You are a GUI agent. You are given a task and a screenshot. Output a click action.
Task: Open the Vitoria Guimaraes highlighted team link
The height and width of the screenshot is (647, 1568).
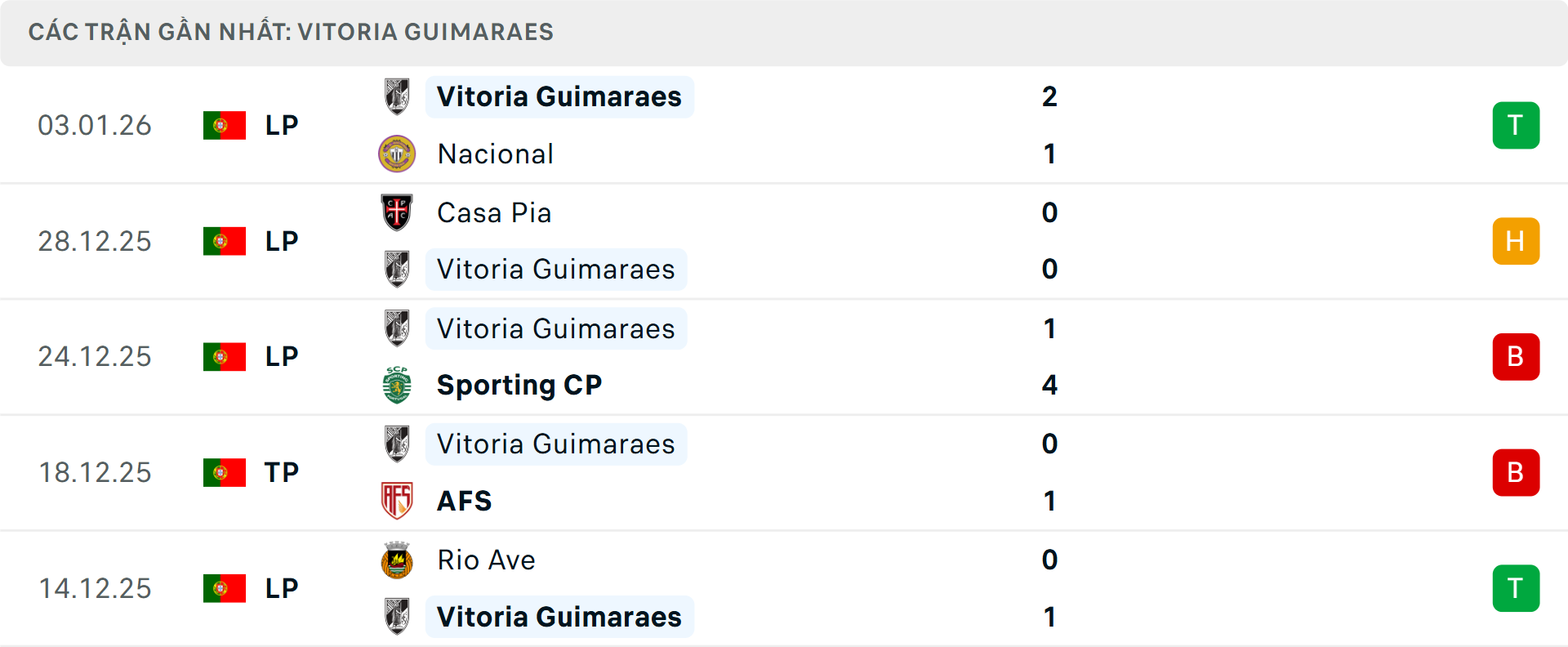click(559, 96)
